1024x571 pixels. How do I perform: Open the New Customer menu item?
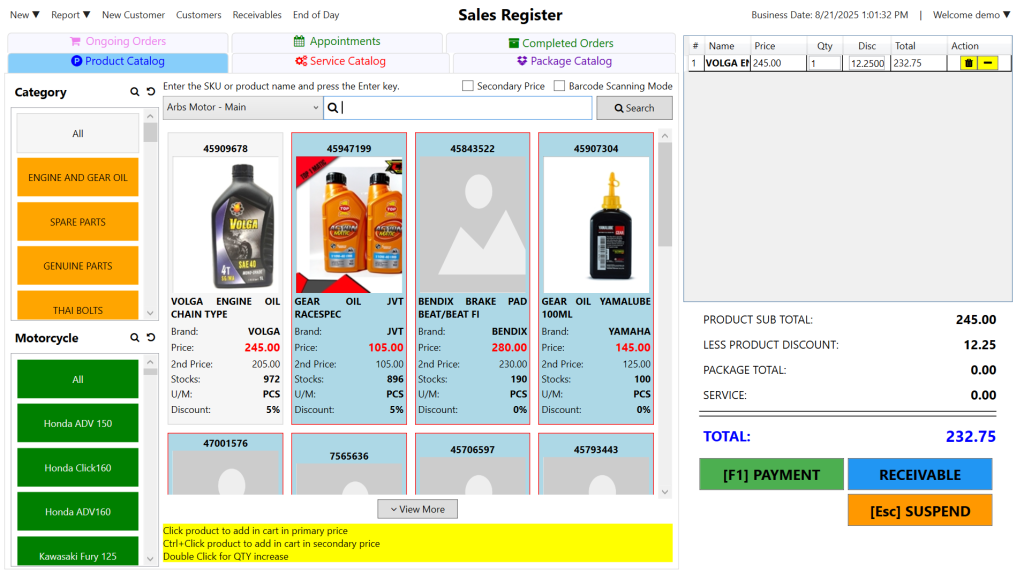pyautogui.click(x=133, y=14)
